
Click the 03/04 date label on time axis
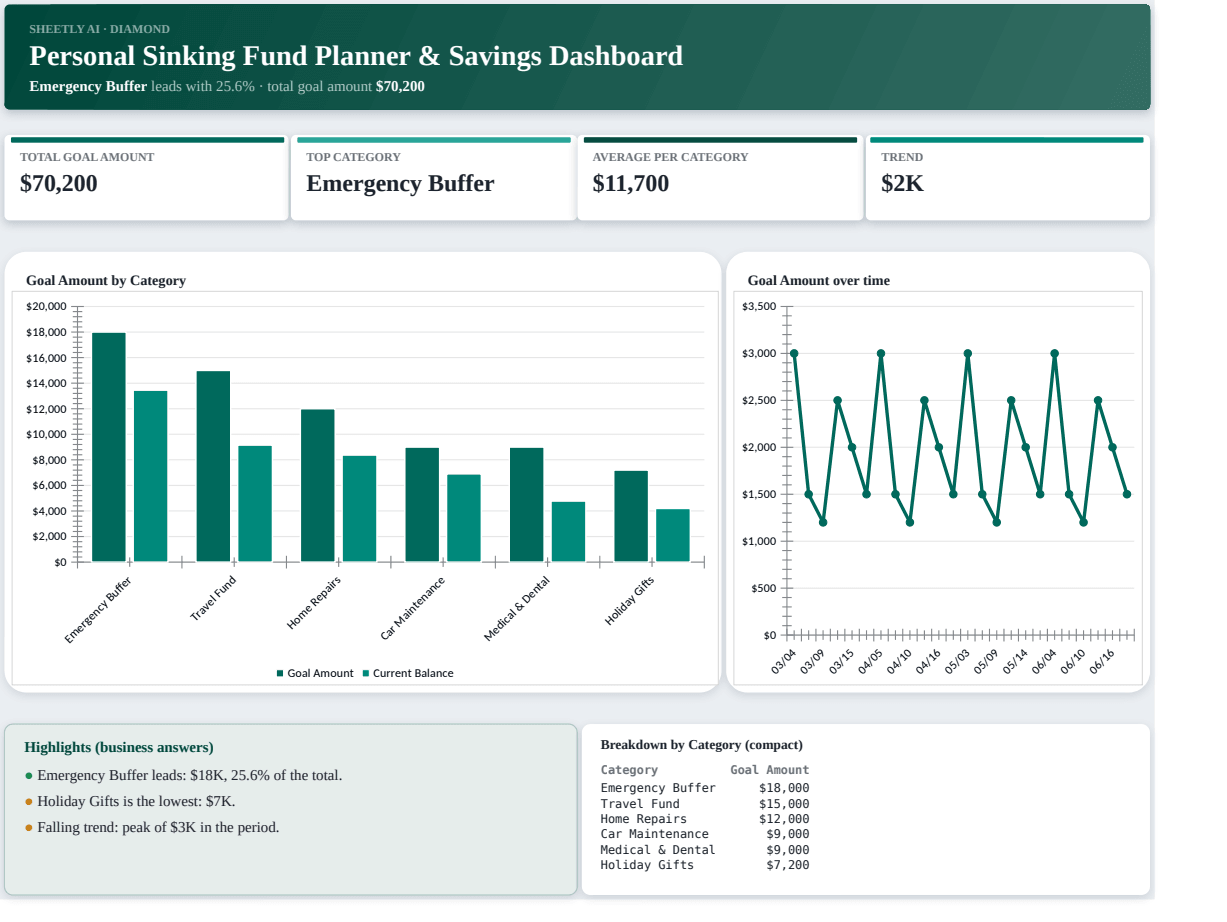tap(784, 661)
